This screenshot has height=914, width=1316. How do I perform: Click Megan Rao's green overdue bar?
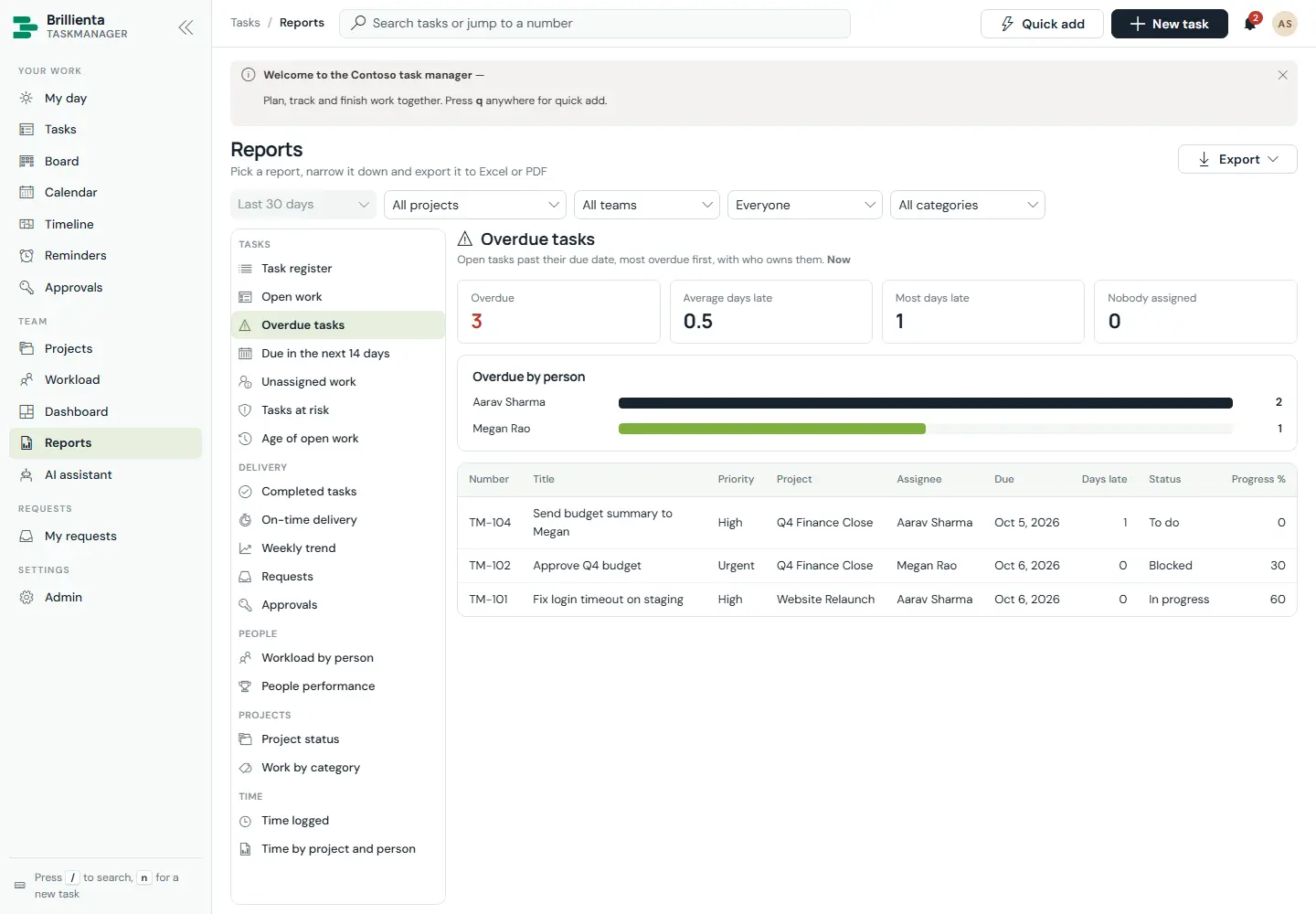coord(772,429)
